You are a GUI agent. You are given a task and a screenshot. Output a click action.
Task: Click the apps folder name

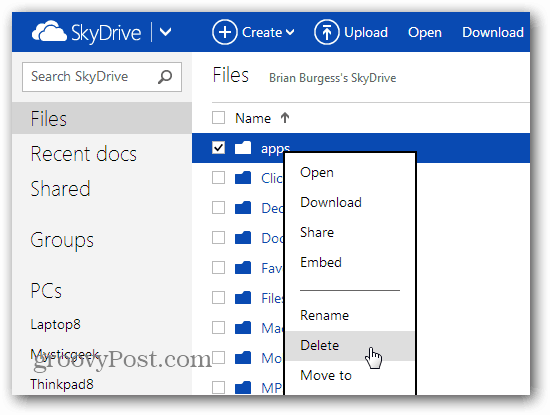click(x=275, y=149)
